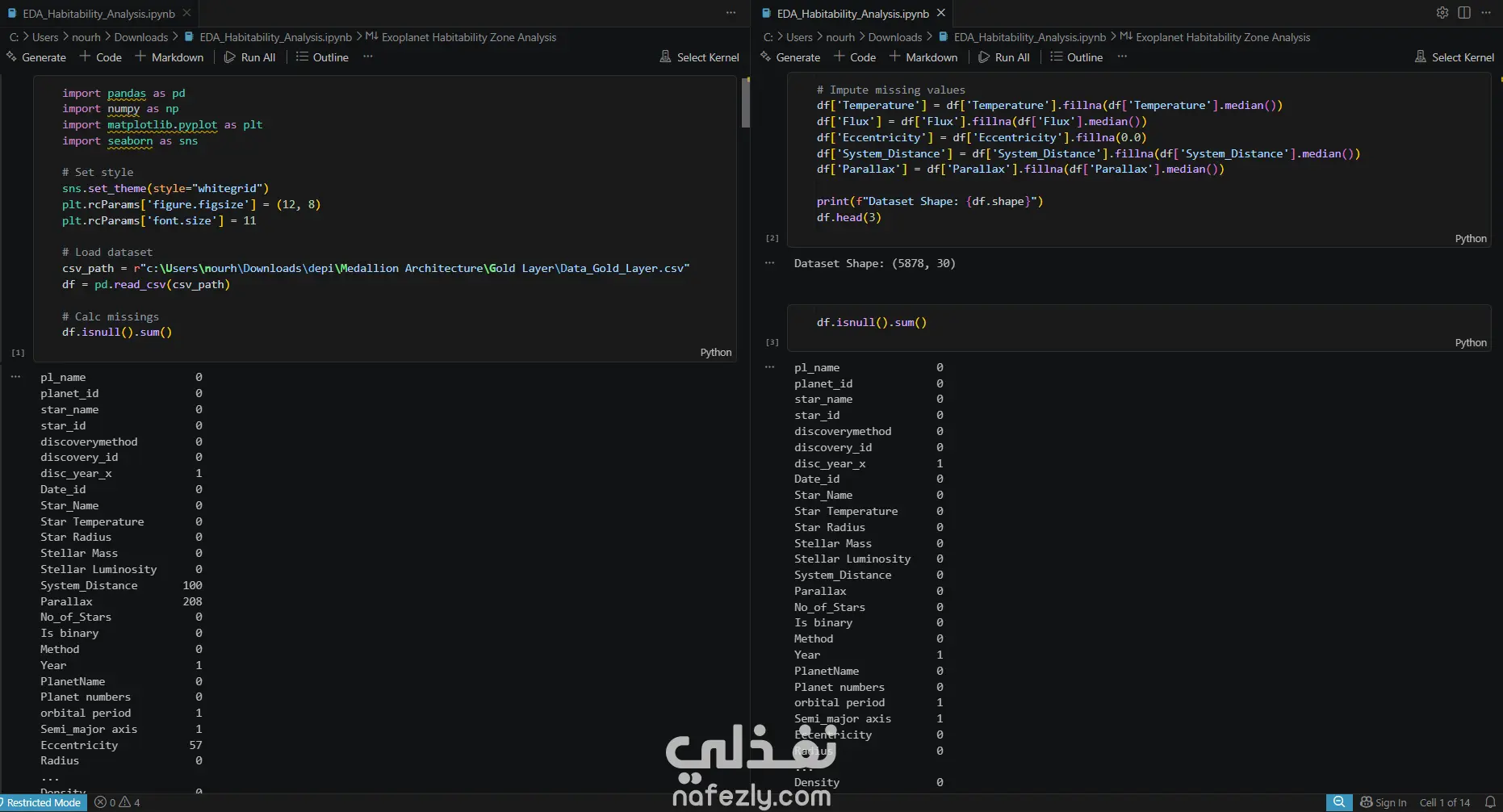
Task: Click Eccentricity row in left output
Action: click(x=121, y=746)
